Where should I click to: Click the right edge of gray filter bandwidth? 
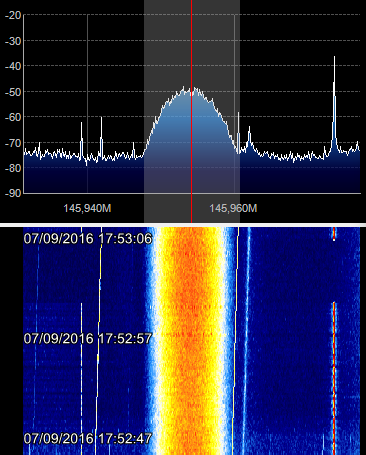[x=240, y=111]
